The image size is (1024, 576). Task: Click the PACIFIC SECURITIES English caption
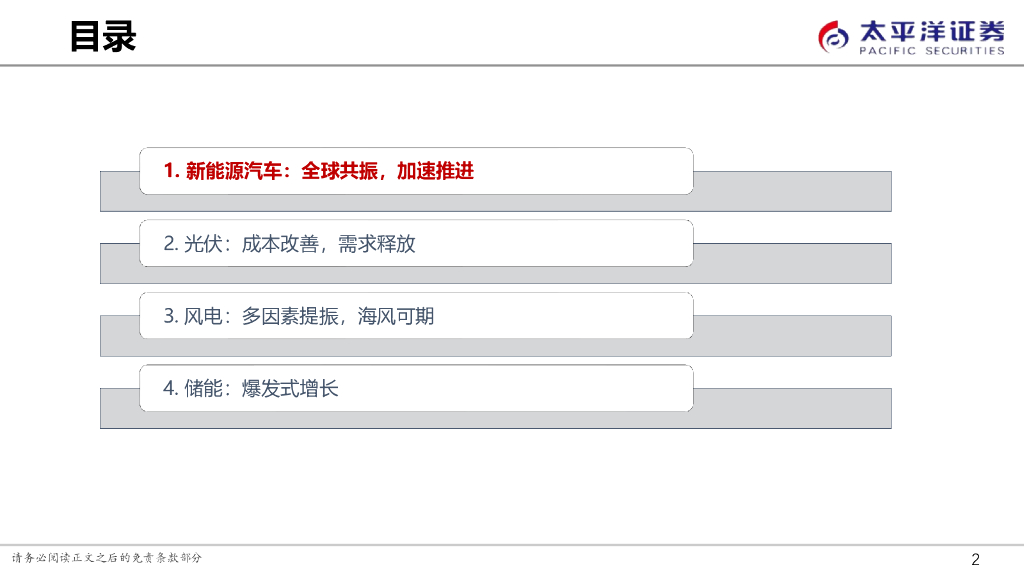coord(931,51)
